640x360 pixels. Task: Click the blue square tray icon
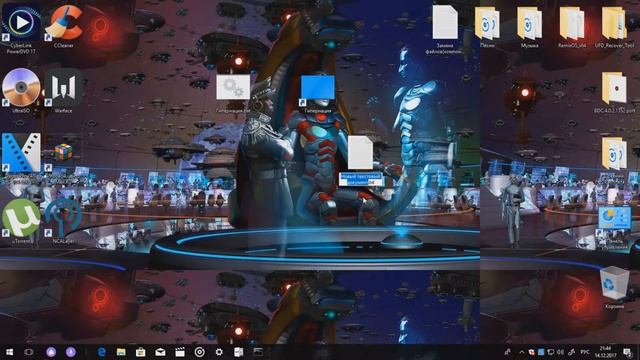point(541,352)
